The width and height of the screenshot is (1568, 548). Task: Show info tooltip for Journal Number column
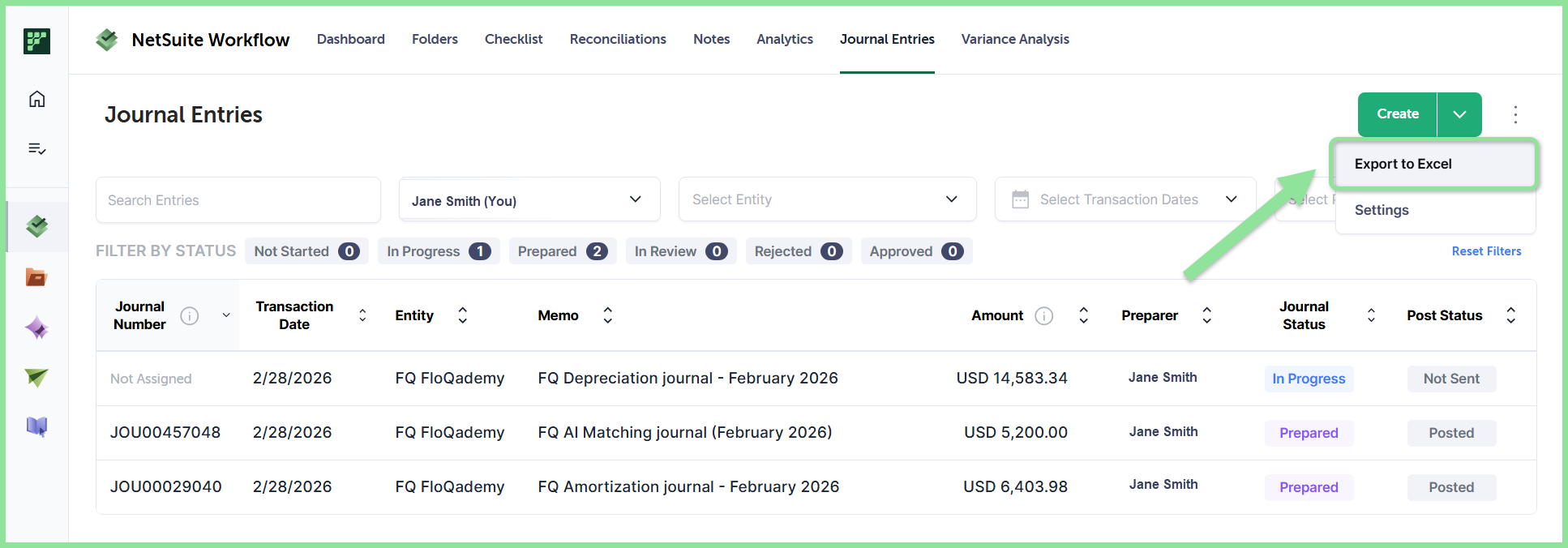pyautogui.click(x=189, y=316)
